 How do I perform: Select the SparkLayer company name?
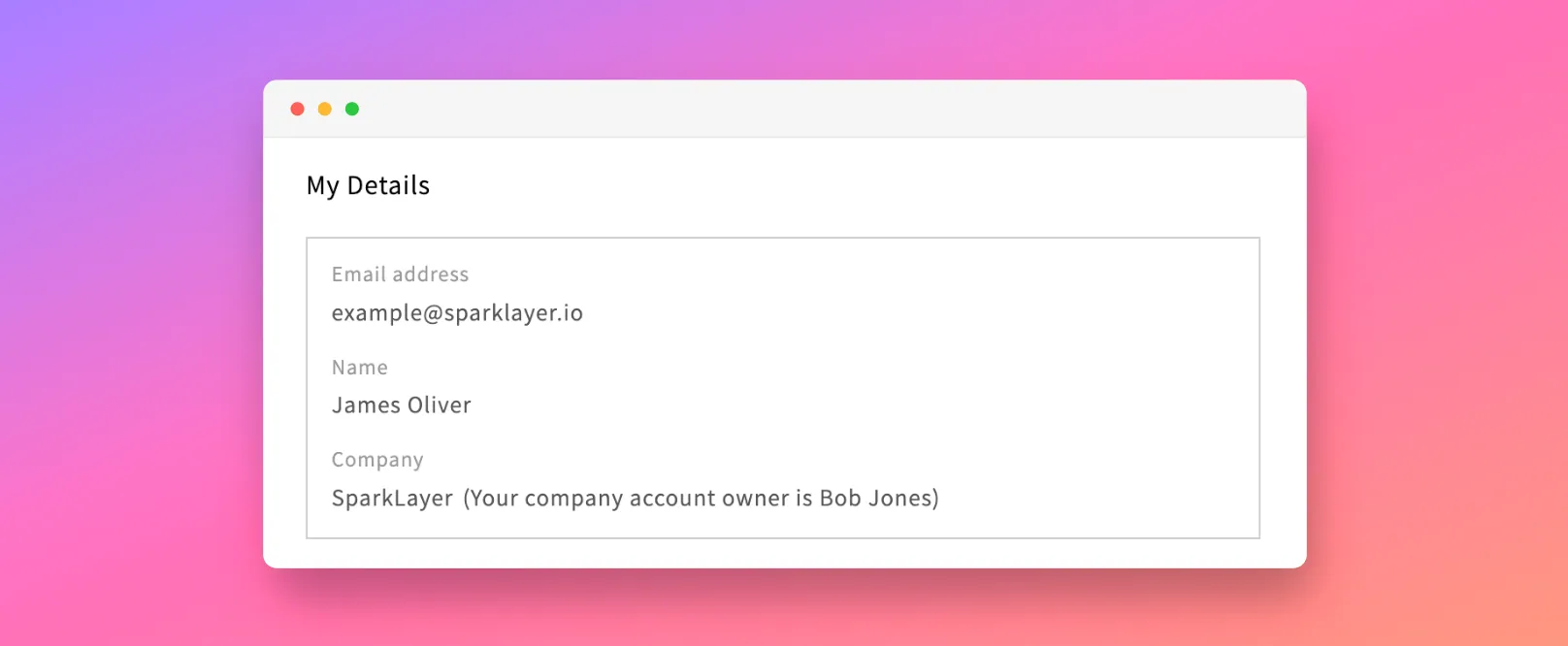[x=392, y=499]
